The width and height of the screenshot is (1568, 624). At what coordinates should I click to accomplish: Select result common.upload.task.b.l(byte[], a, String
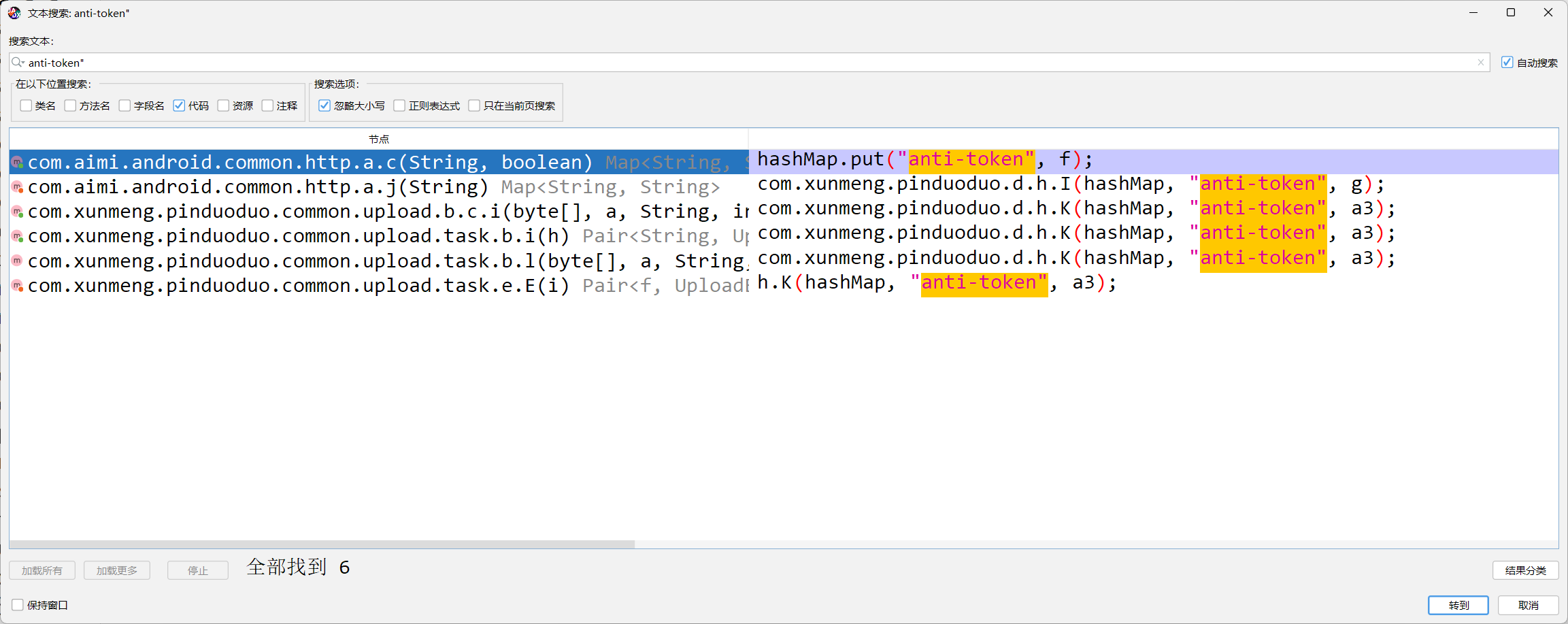click(379, 261)
